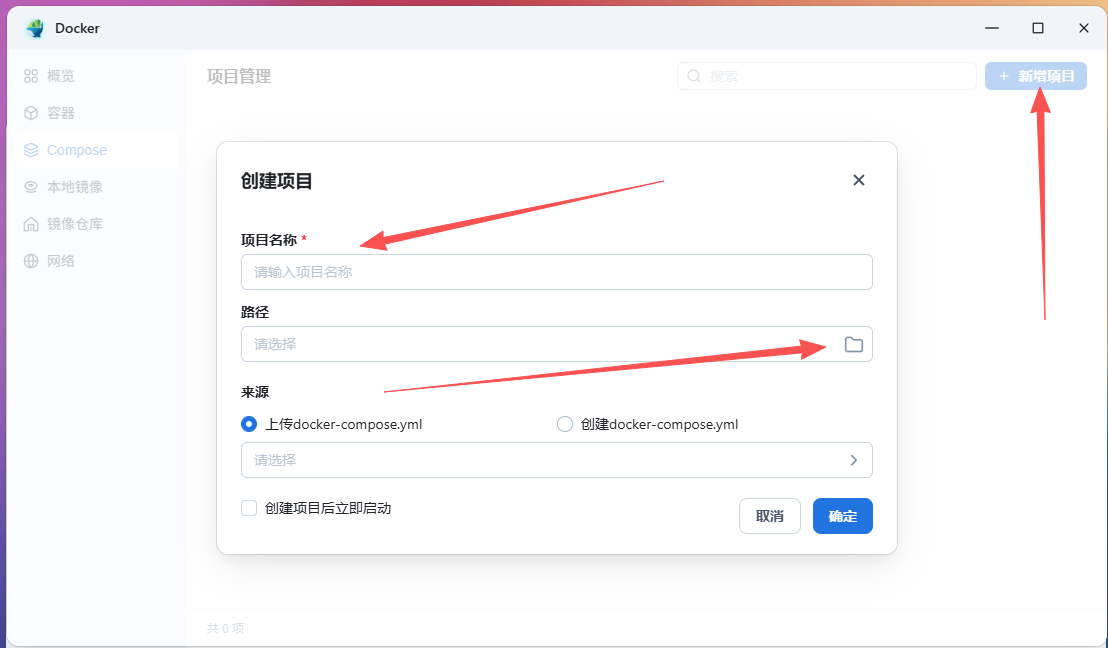Click the image registry house icon
The image size is (1108, 648).
click(31, 224)
